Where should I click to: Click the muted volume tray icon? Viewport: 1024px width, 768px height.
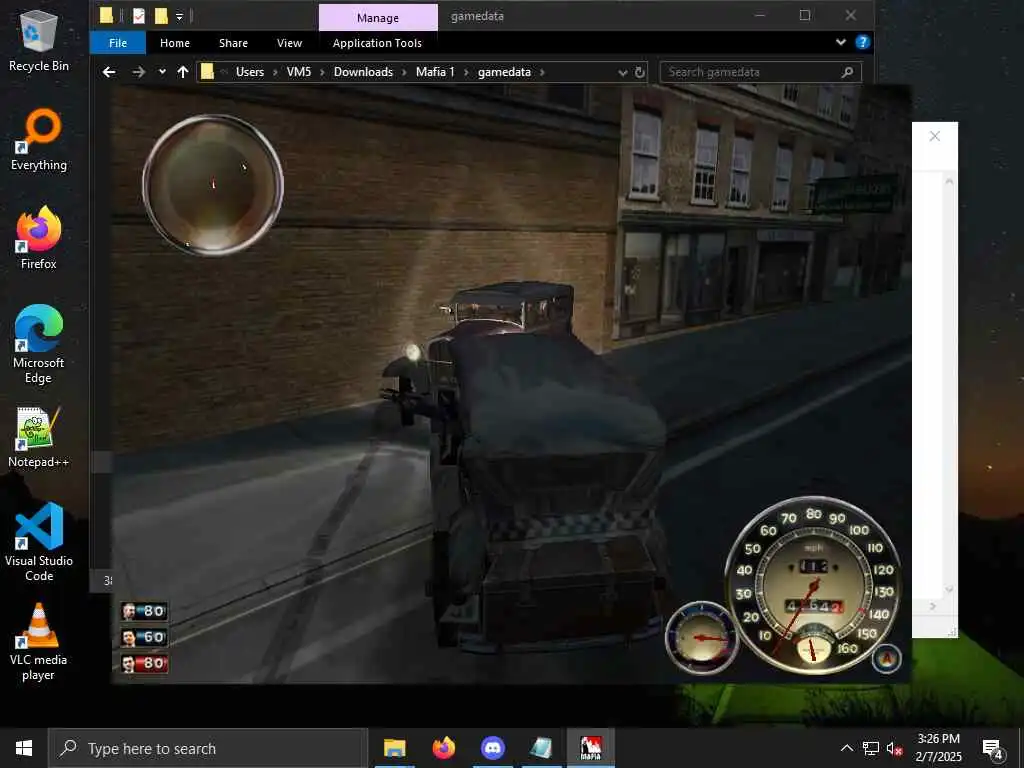894,749
